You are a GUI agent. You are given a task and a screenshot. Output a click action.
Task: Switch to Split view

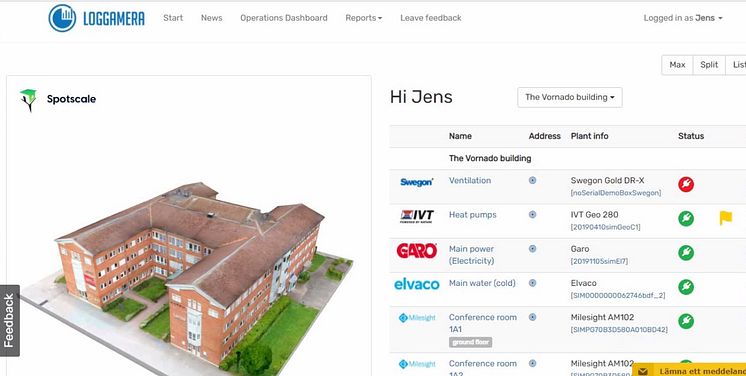coord(709,65)
